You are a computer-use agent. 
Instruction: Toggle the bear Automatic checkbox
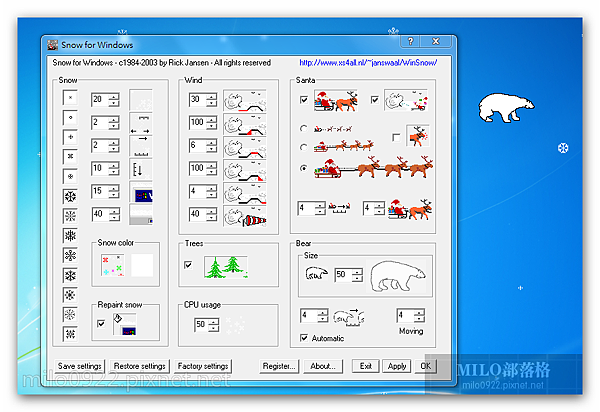point(304,338)
